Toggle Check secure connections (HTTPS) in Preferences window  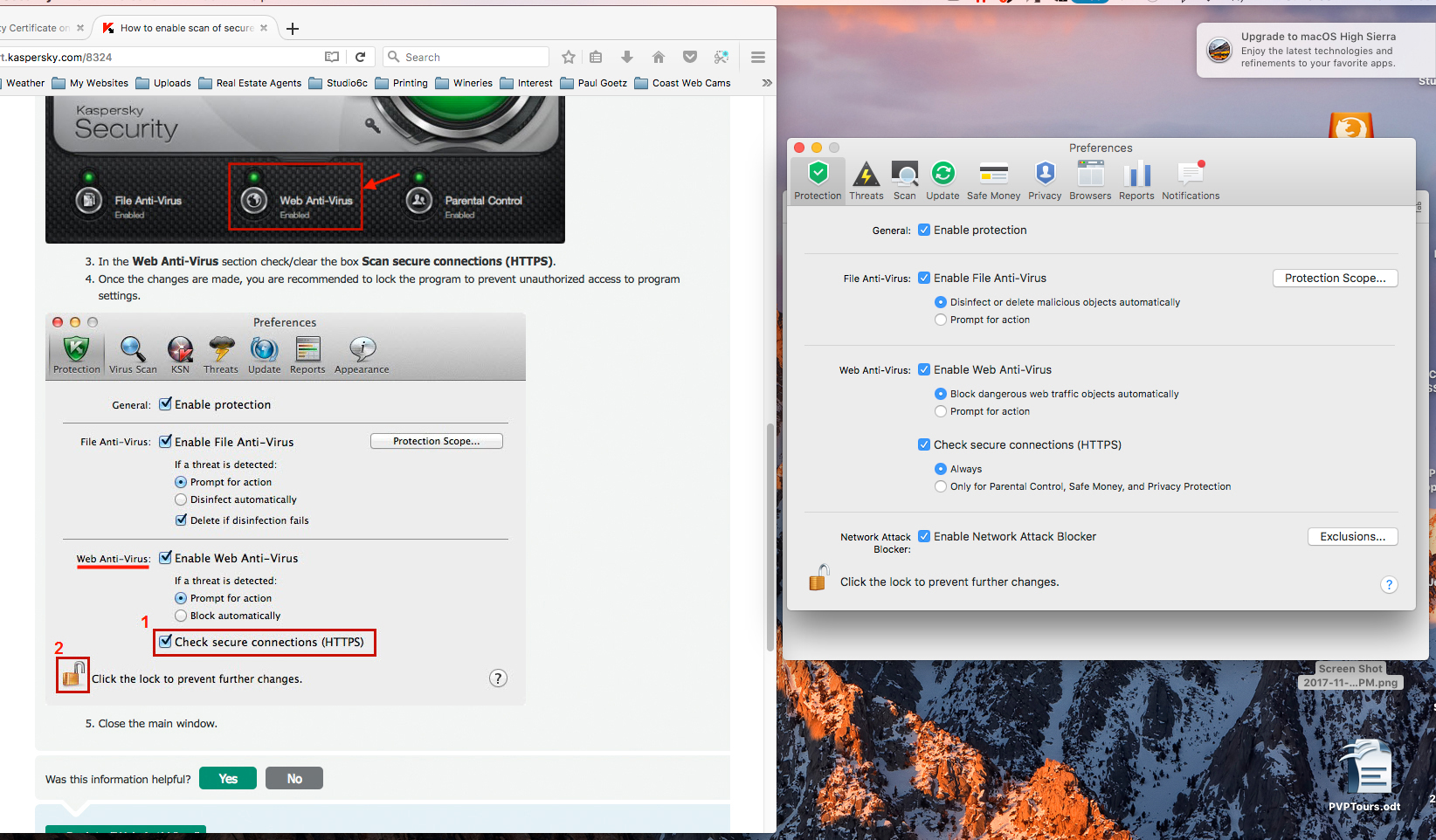coord(924,444)
